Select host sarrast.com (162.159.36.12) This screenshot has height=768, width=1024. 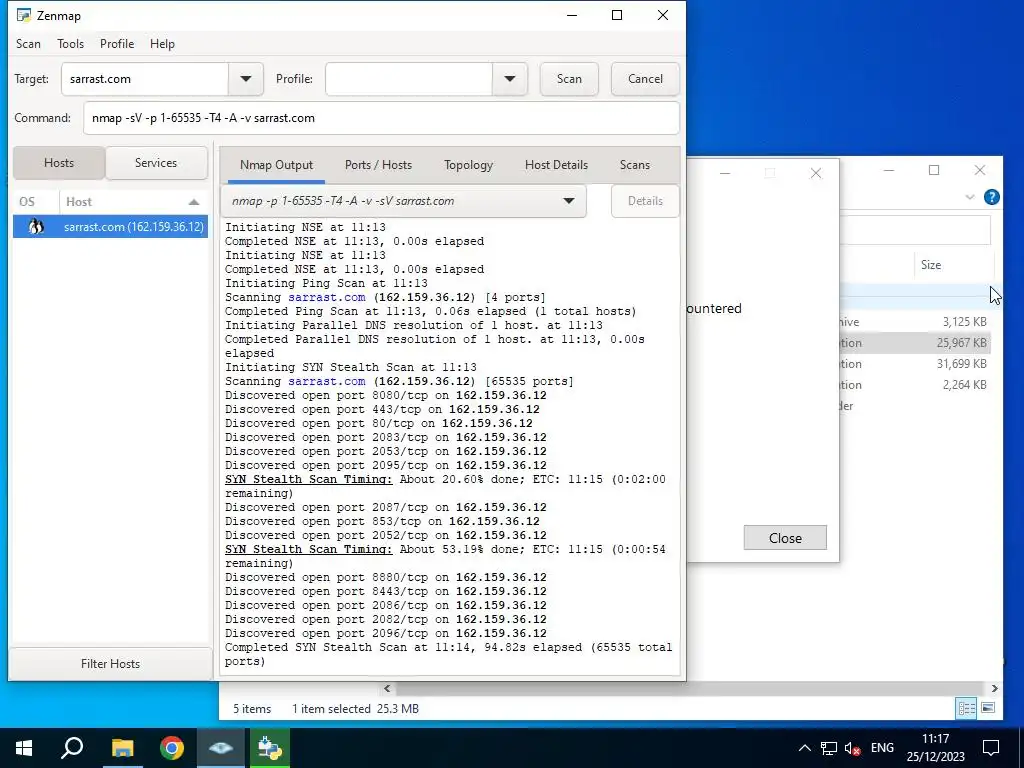pos(110,227)
